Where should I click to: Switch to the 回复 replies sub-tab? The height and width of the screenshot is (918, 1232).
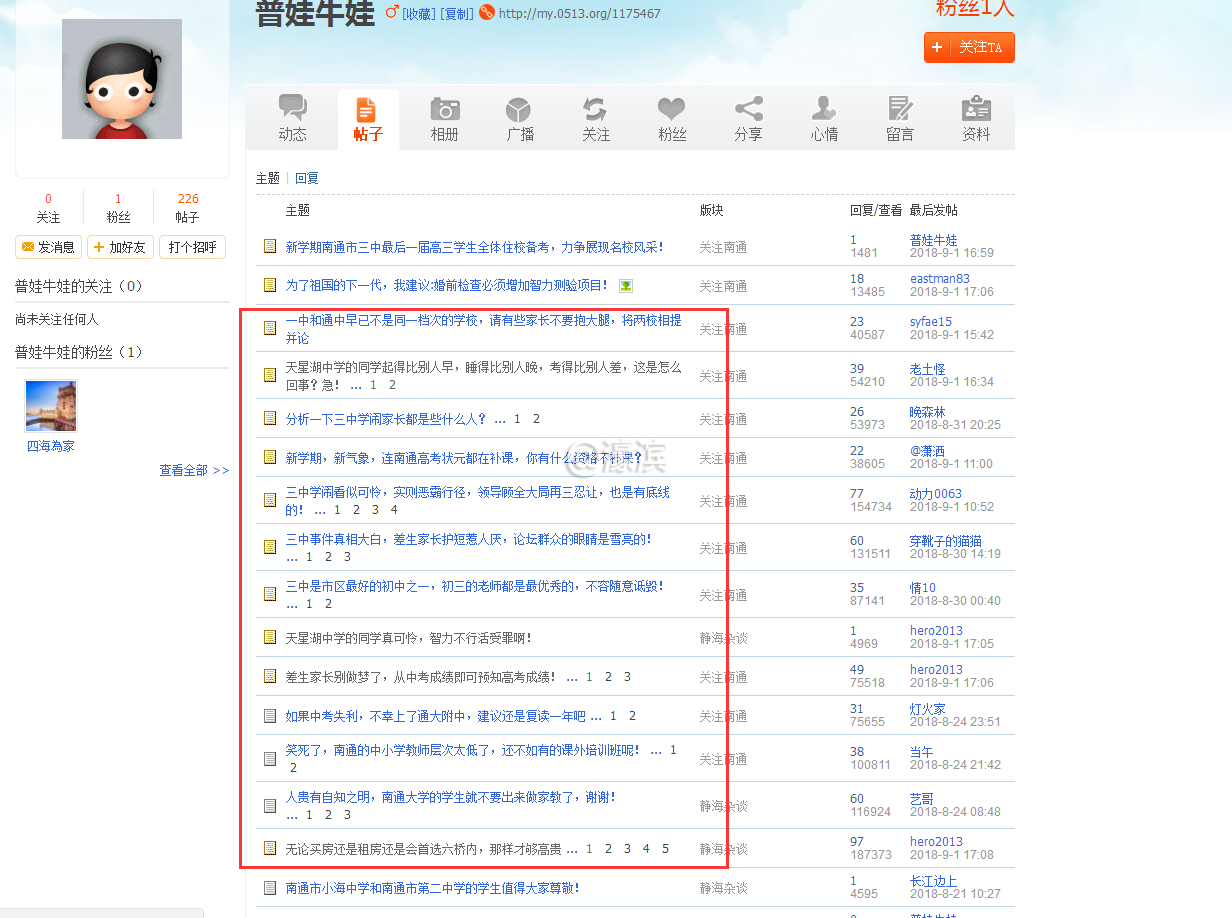click(x=307, y=178)
